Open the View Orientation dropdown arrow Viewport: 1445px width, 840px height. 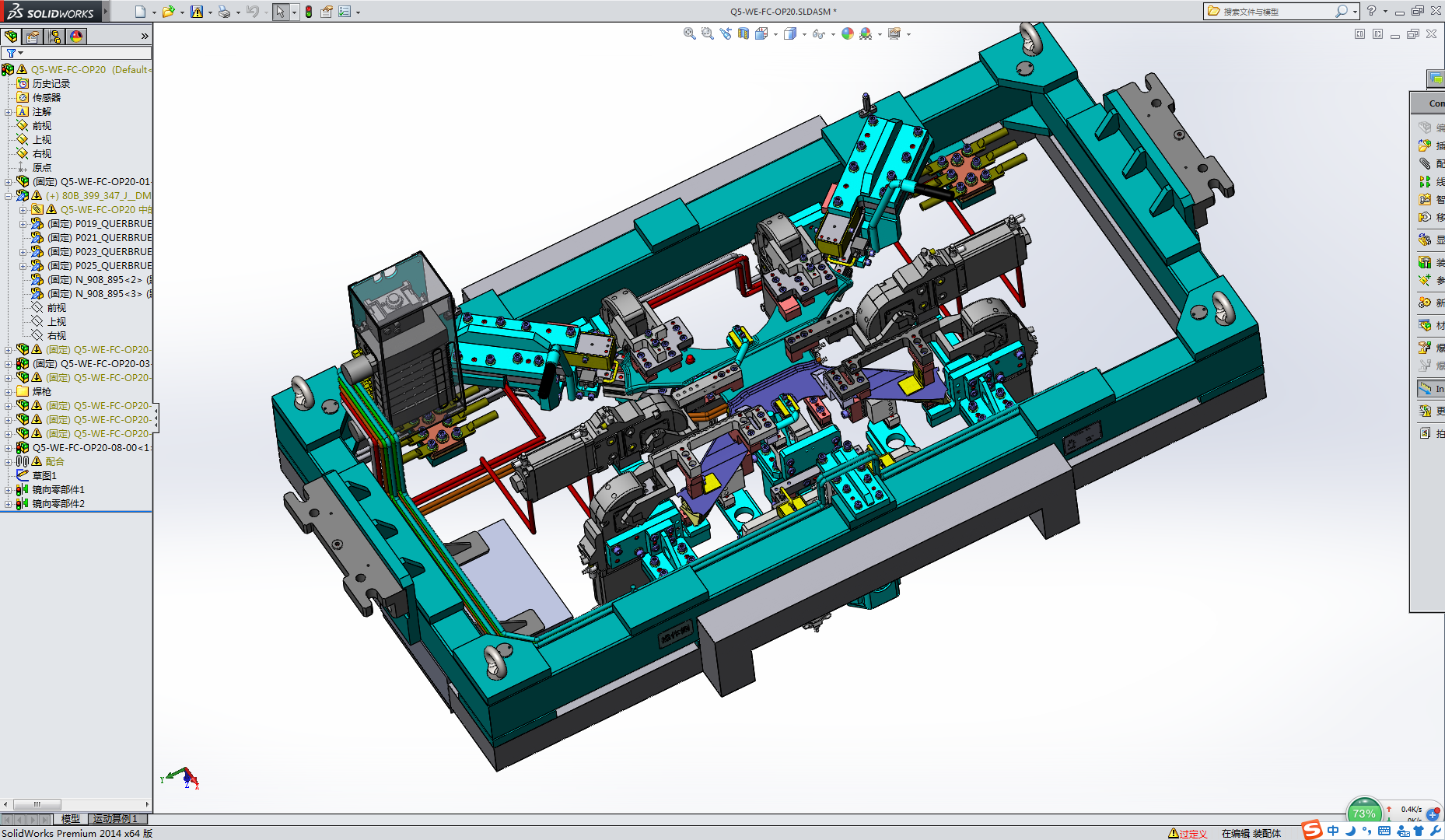(775, 34)
